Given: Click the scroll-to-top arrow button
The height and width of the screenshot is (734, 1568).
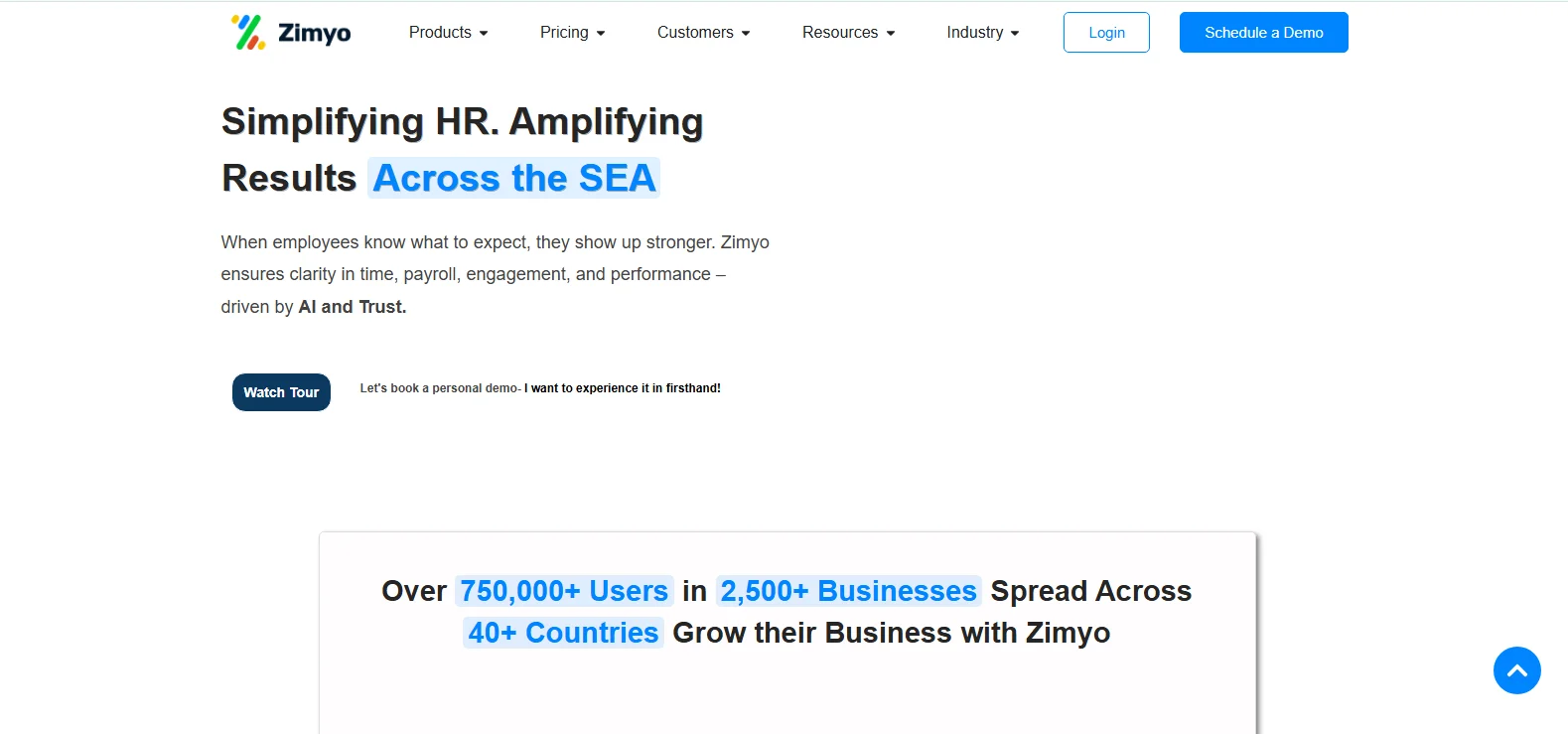Looking at the screenshot, I should 1516,670.
